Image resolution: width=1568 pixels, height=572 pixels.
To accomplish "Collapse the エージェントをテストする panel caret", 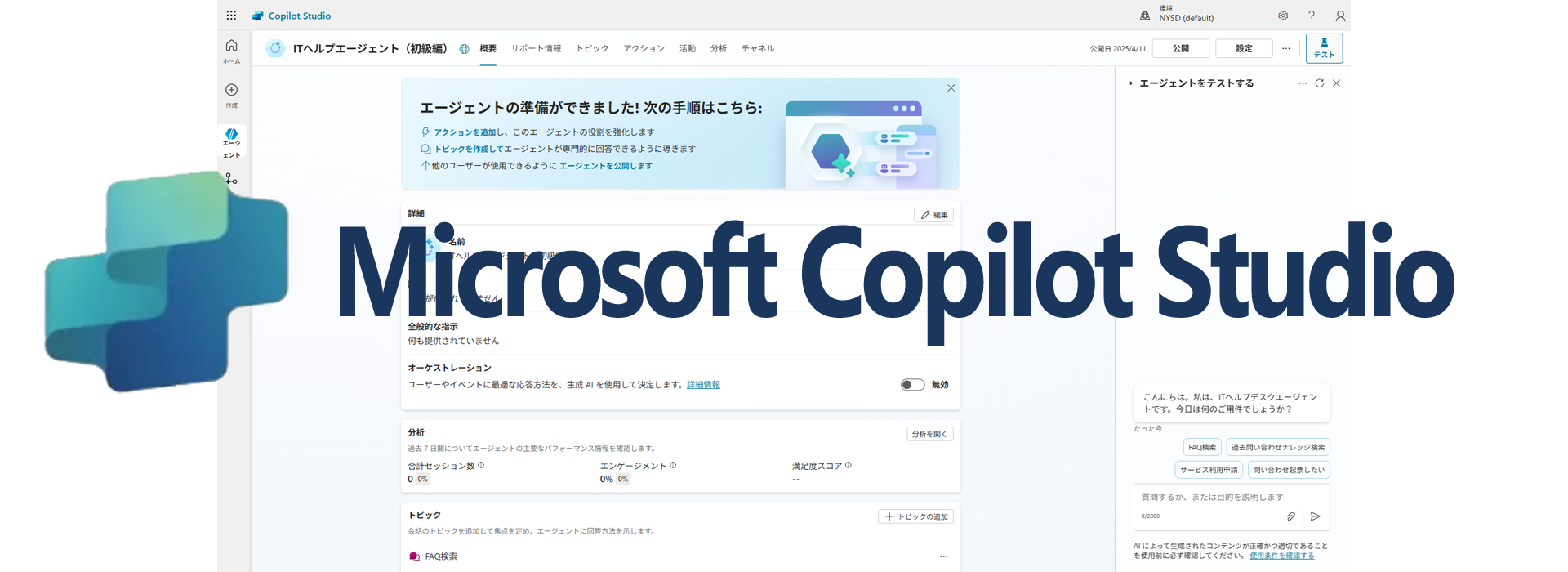I will point(1131,83).
